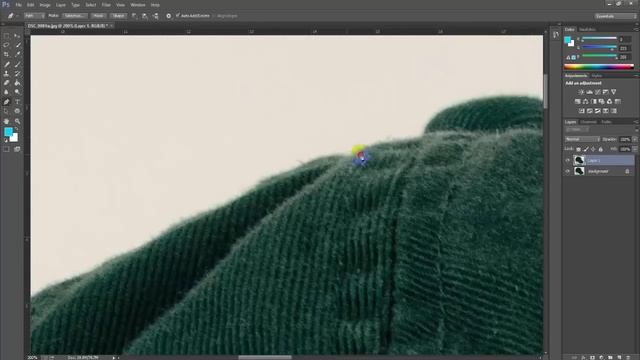
Task: Open the Window menu
Action: point(138,5)
